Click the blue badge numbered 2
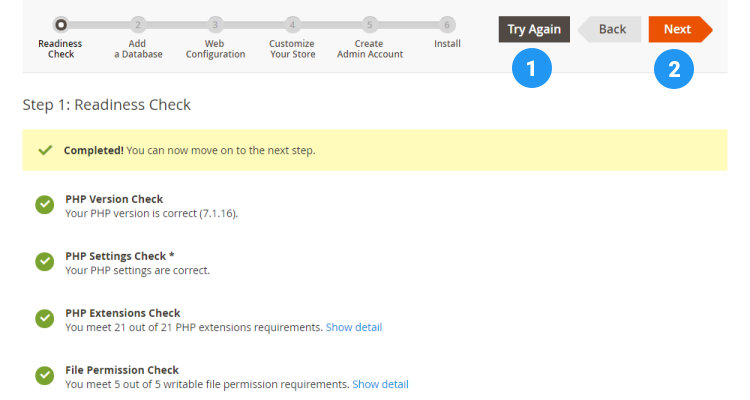This screenshot has width=750, height=400. pos(675,68)
